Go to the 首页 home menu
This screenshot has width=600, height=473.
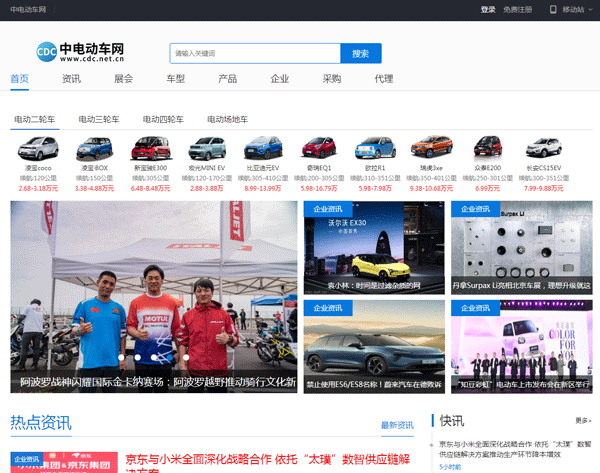point(20,79)
